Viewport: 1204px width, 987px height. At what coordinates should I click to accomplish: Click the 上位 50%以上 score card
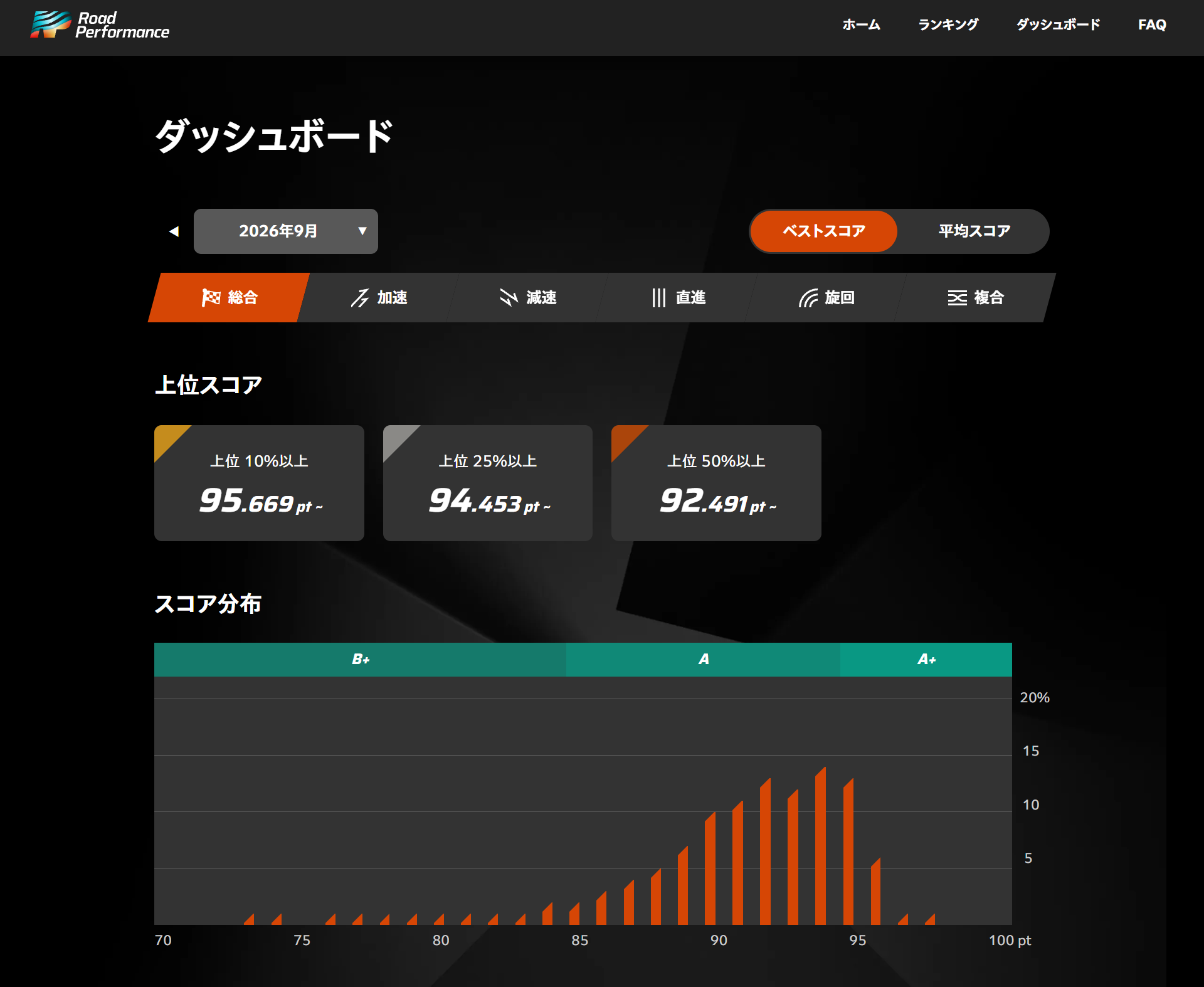pos(716,483)
